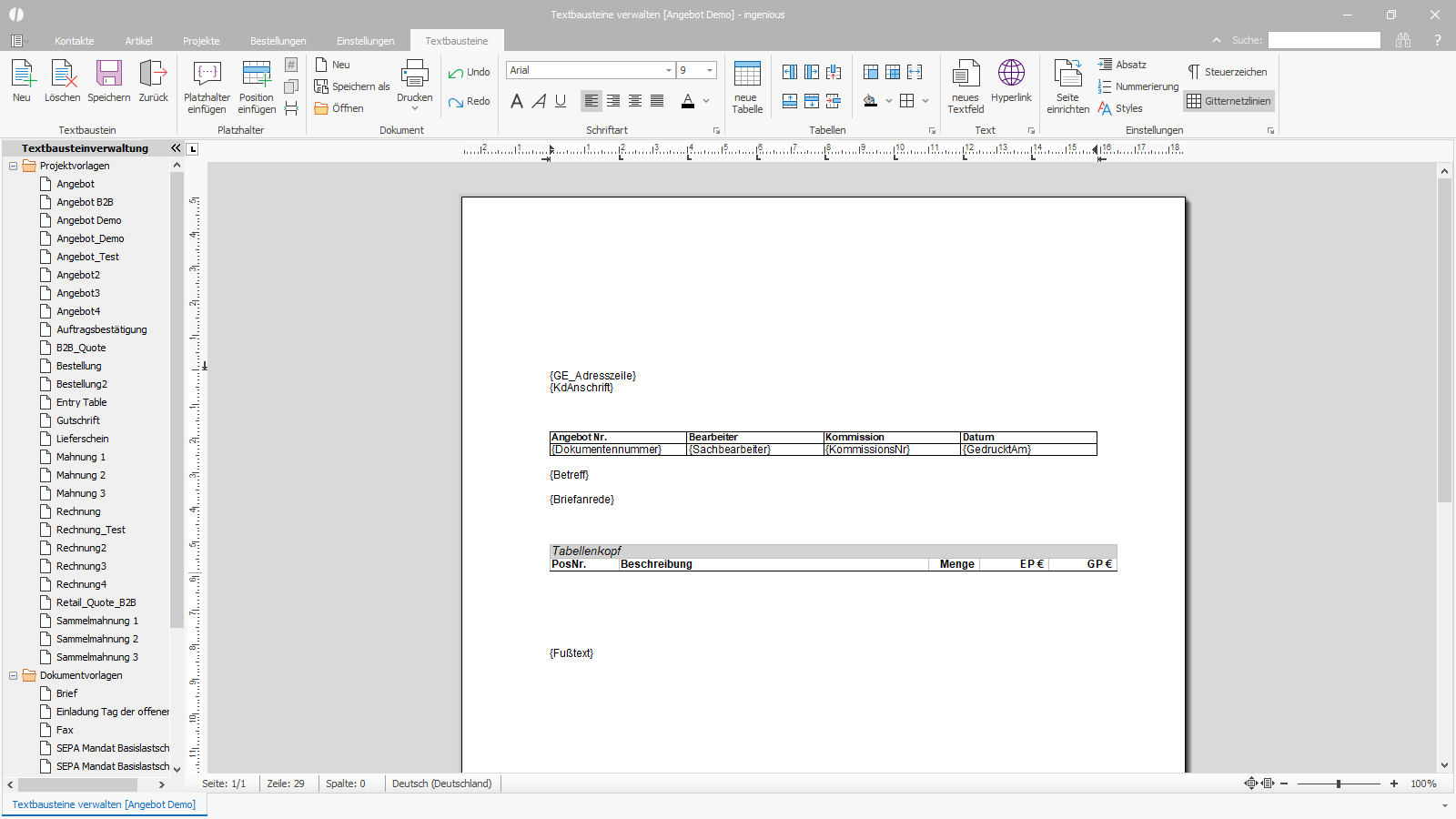Viewport: 1456px width, 819px height.
Task: Click insert row above icon
Action: pyautogui.click(x=790, y=101)
